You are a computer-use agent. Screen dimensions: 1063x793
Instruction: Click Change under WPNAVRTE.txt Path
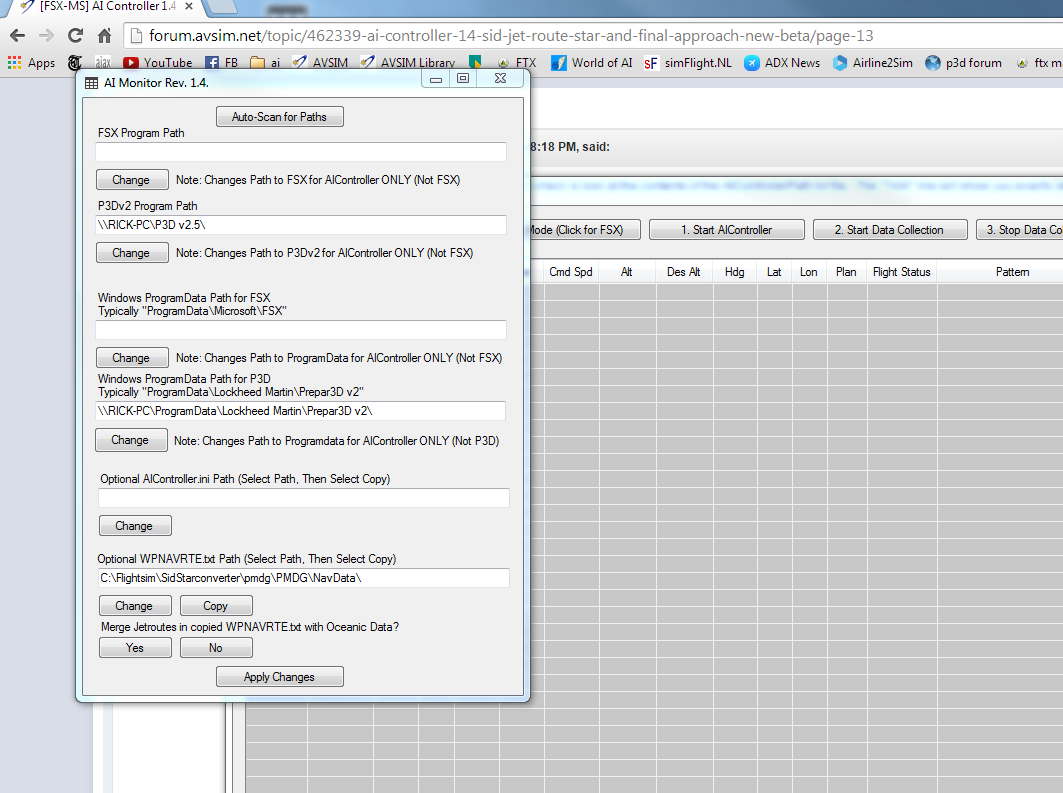point(135,606)
